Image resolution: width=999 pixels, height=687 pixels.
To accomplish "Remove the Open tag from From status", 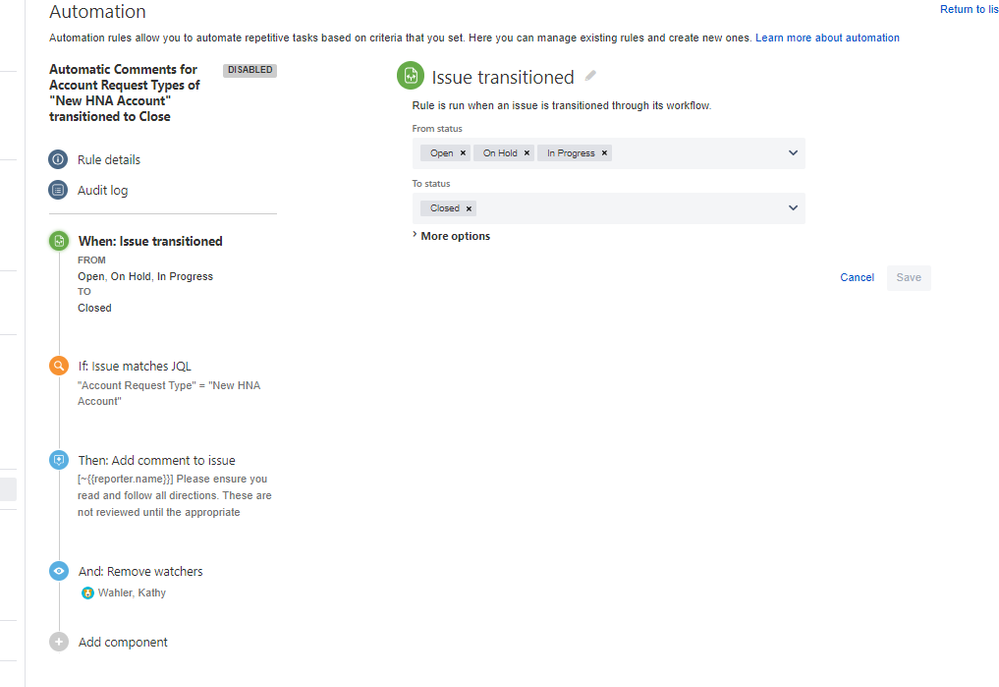I will pyautogui.click(x=463, y=153).
